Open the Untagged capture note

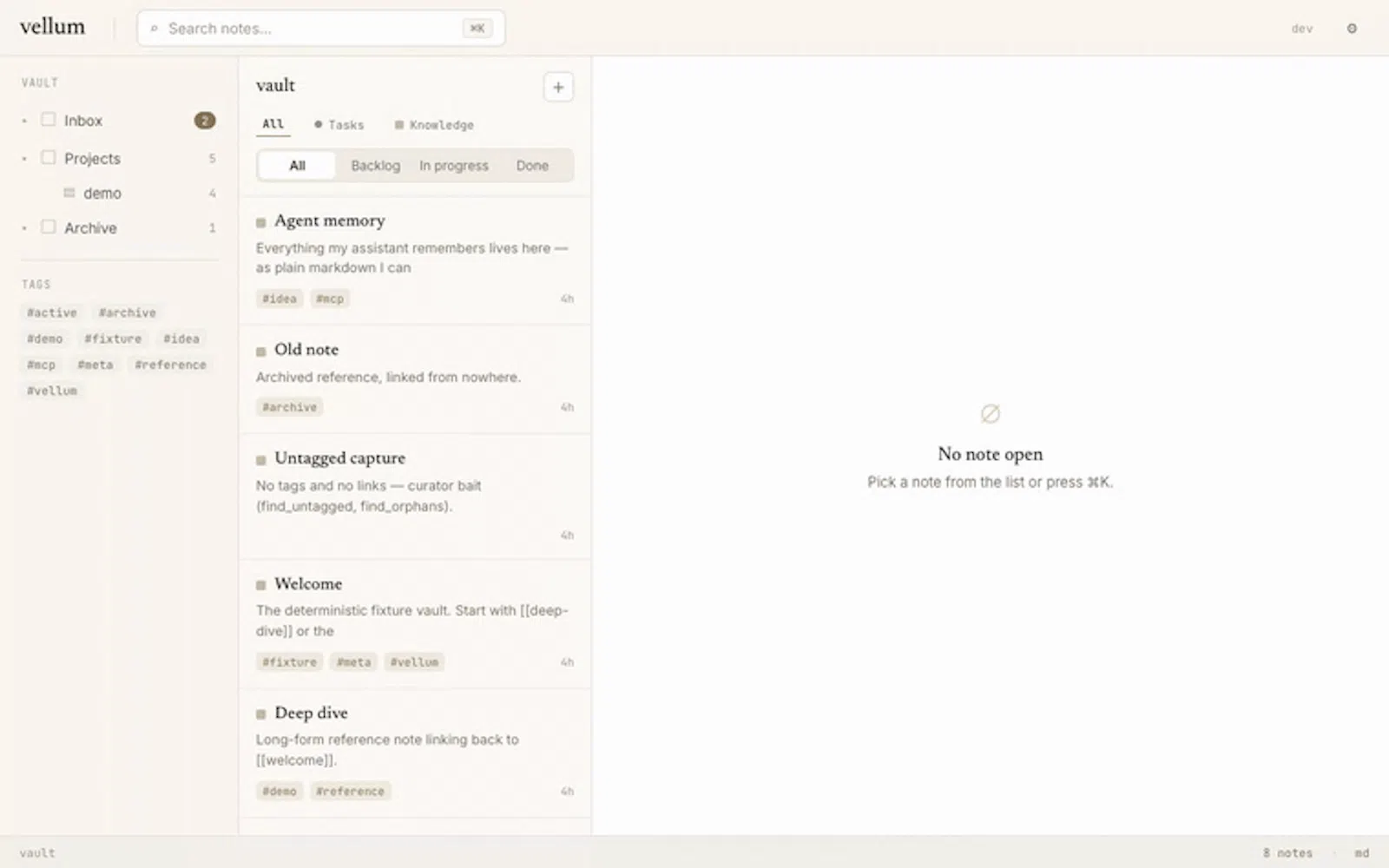(415, 496)
